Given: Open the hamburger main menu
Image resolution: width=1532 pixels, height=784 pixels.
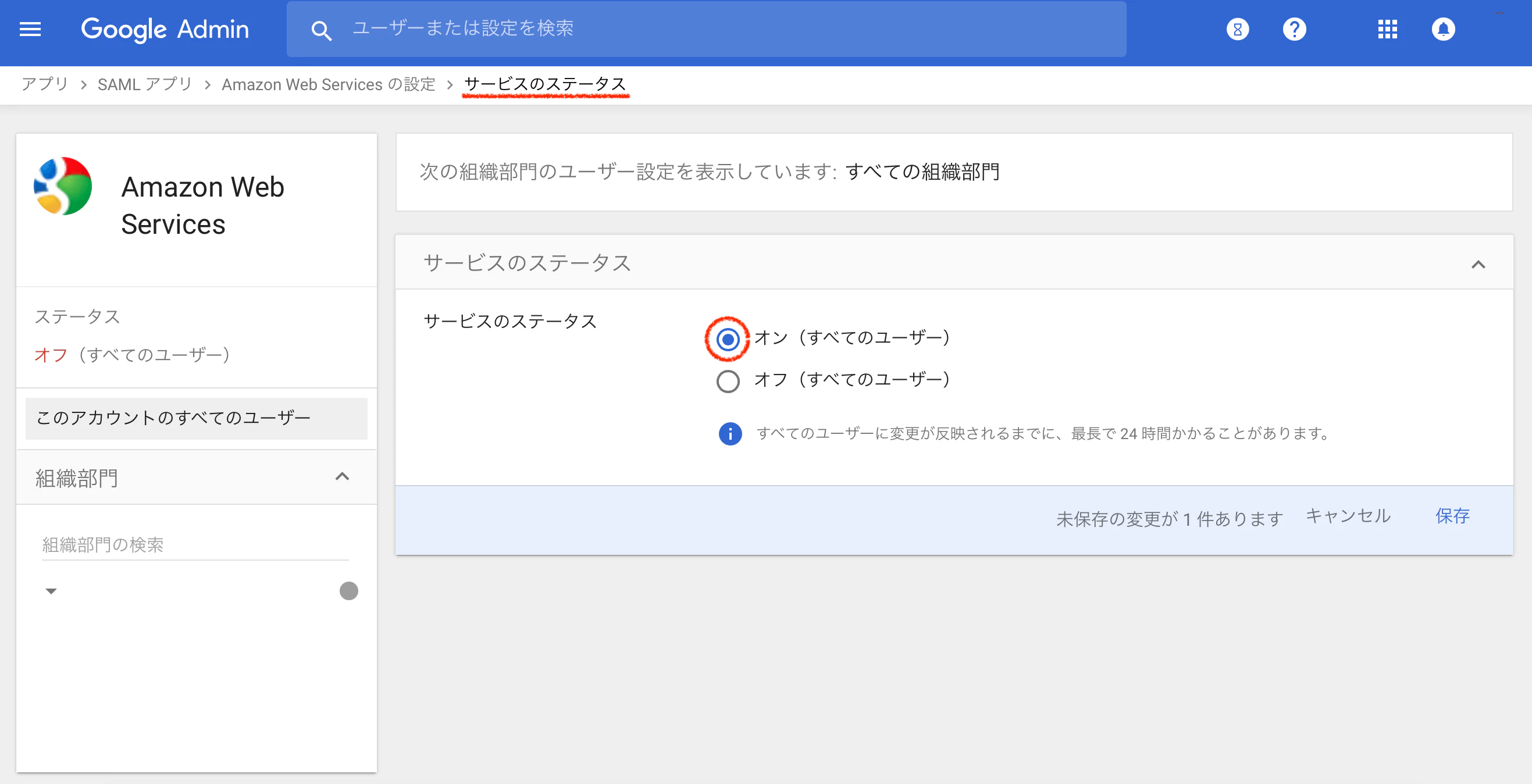Looking at the screenshot, I should (x=30, y=29).
